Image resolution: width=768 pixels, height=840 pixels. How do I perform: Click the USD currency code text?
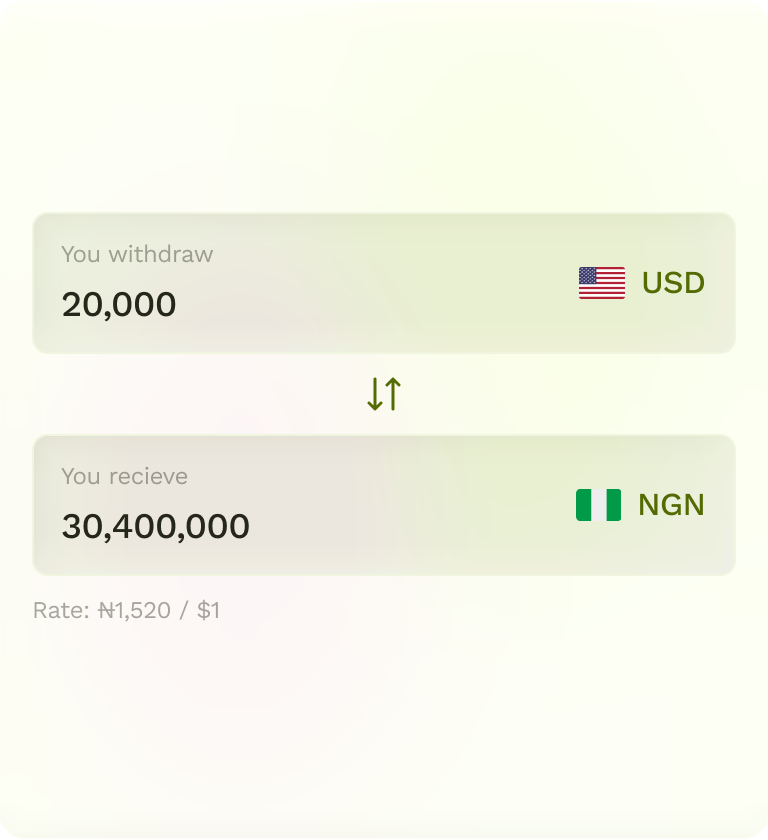pos(673,283)
